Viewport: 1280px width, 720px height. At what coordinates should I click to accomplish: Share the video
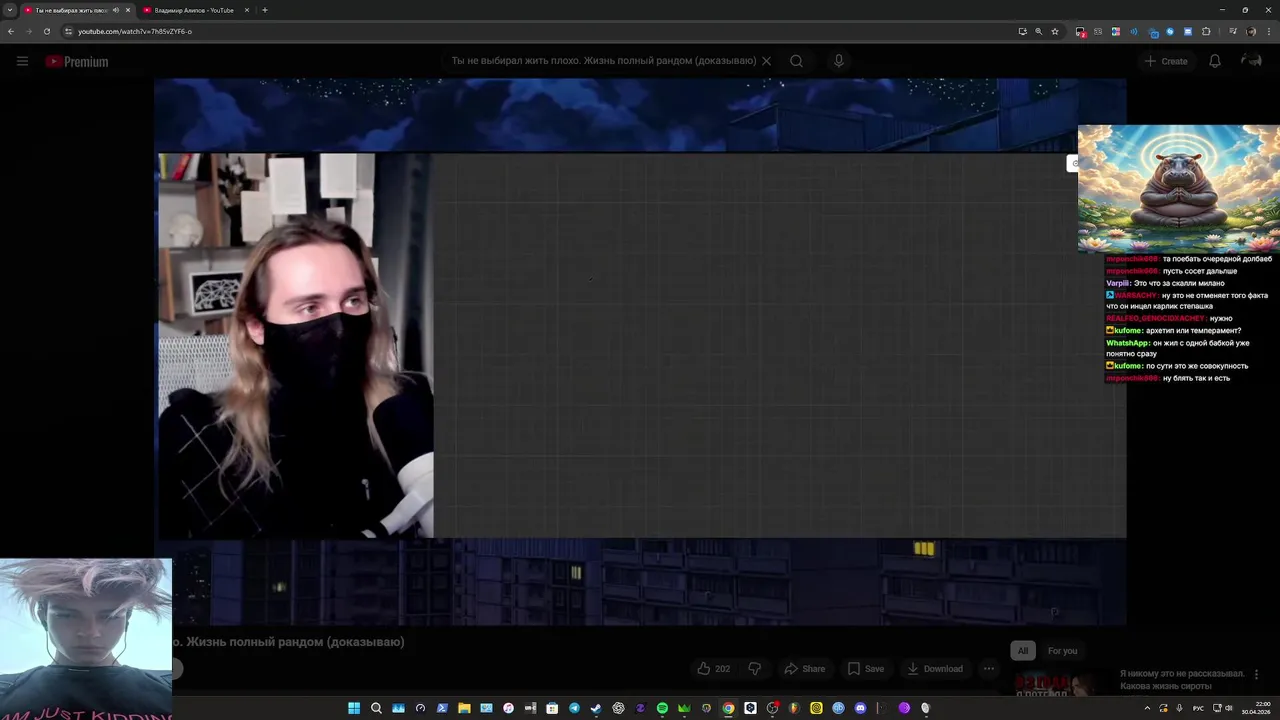click(805, 668)
